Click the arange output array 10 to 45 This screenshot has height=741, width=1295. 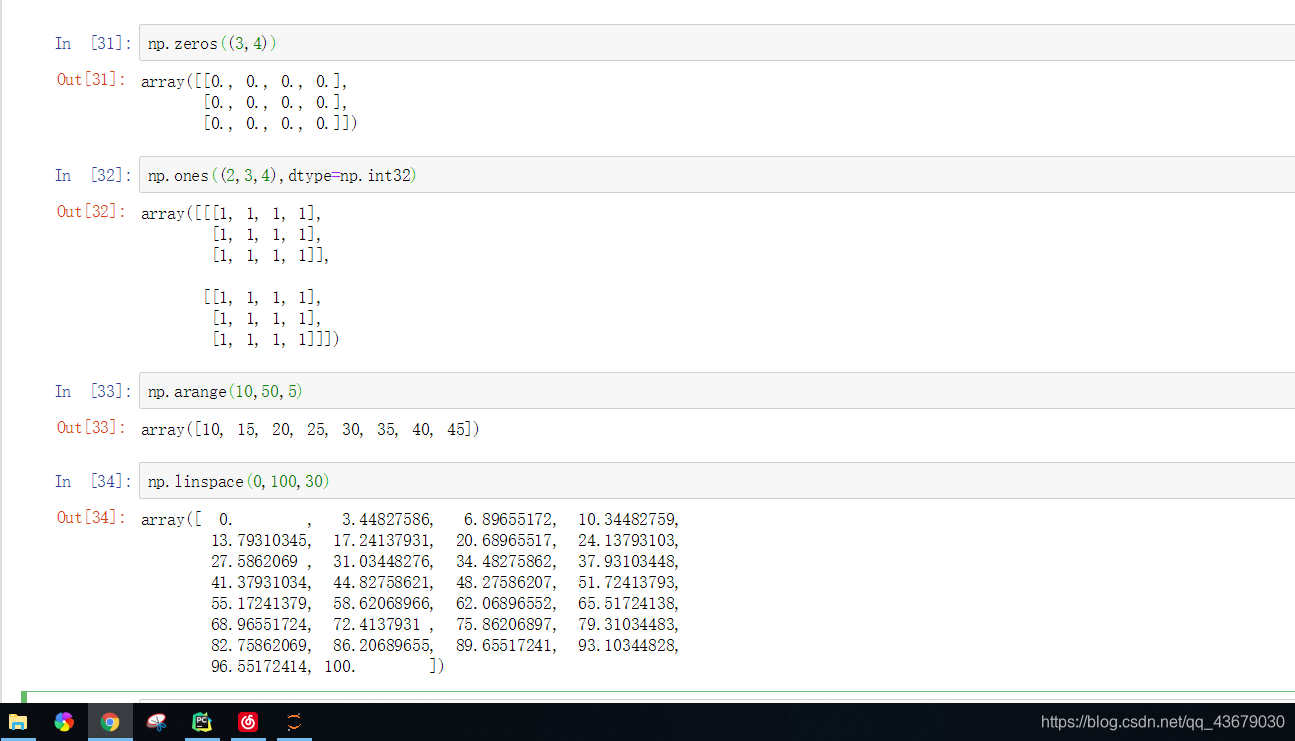(x=310, y=429)
